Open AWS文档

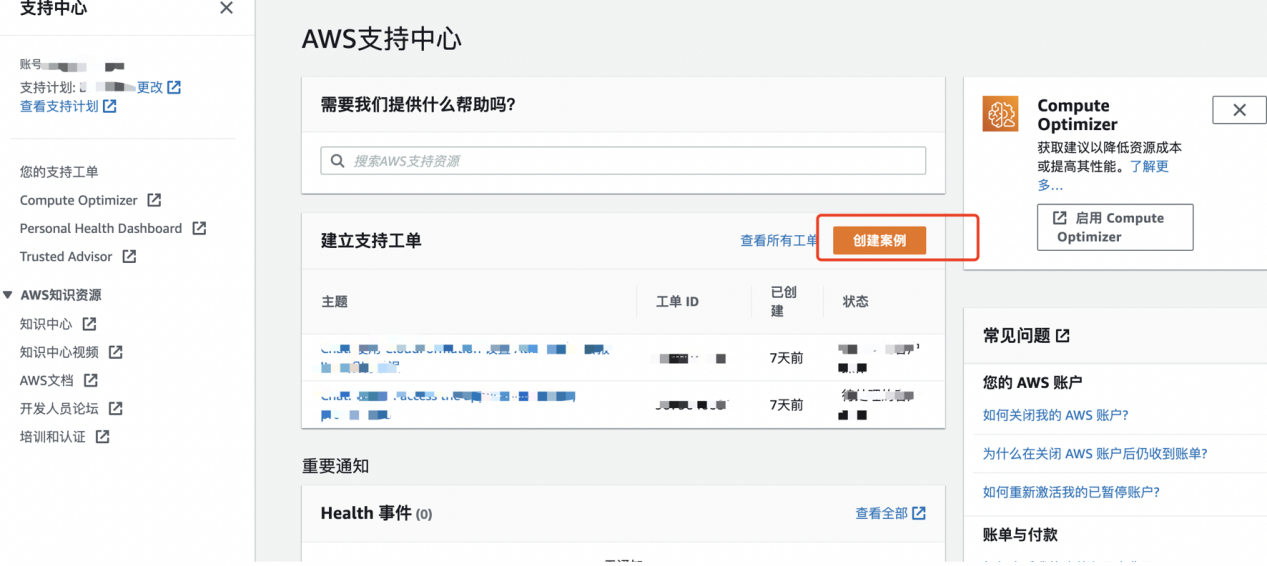click(47, 380)
